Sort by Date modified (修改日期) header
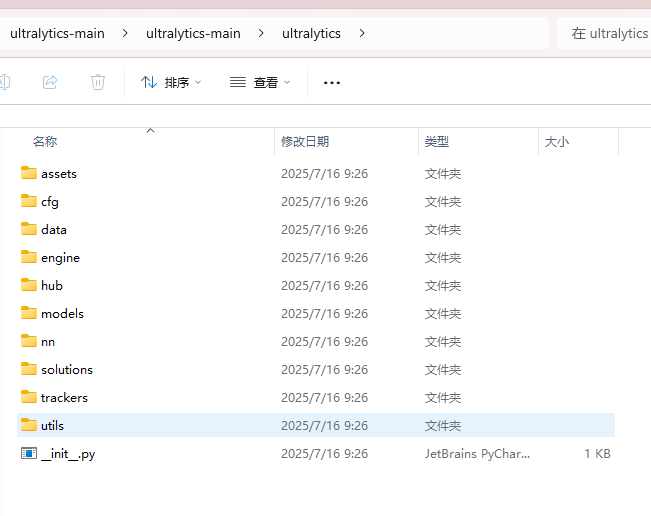651x516 pixels. pos(346,142)
